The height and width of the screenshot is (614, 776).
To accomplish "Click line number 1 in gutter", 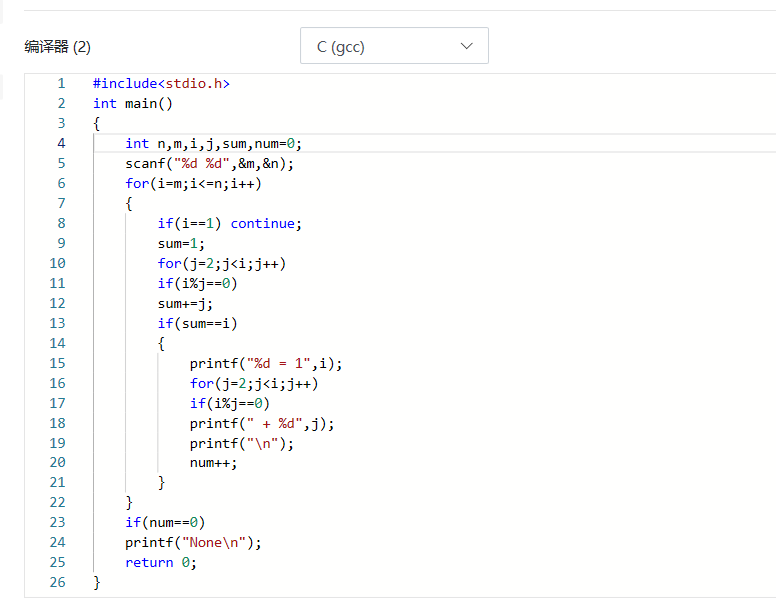I will click(61, 83).
